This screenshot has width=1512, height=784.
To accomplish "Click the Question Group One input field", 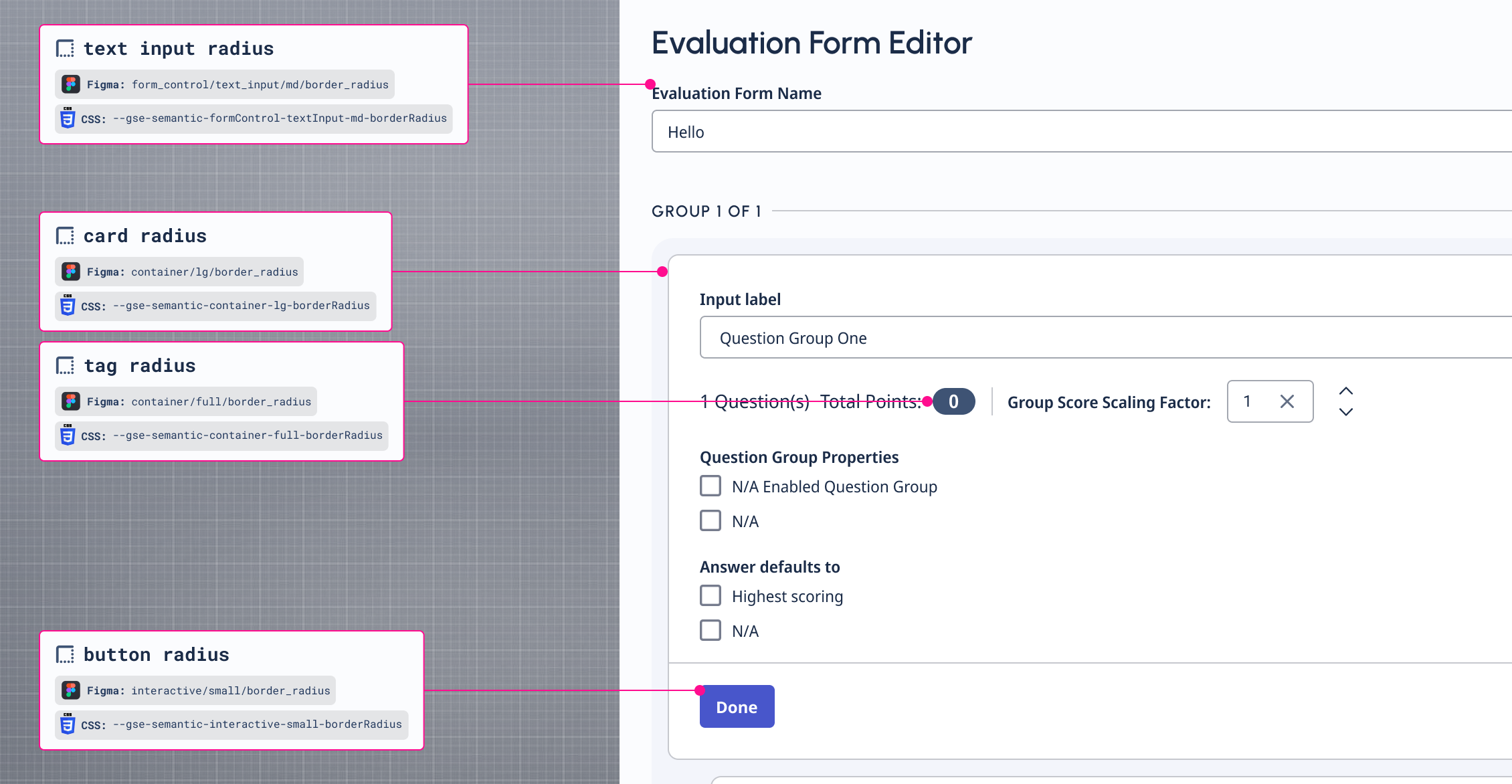I will [x=1070, y=338].
